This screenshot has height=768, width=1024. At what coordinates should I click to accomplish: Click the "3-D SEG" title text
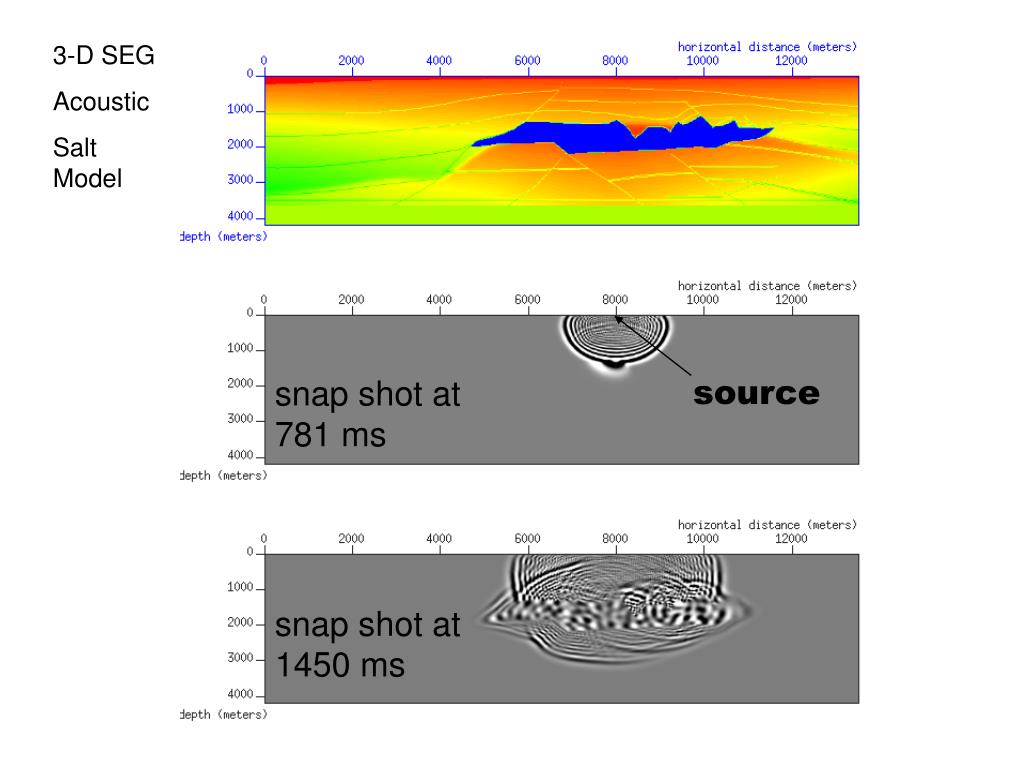click(104, 56)
